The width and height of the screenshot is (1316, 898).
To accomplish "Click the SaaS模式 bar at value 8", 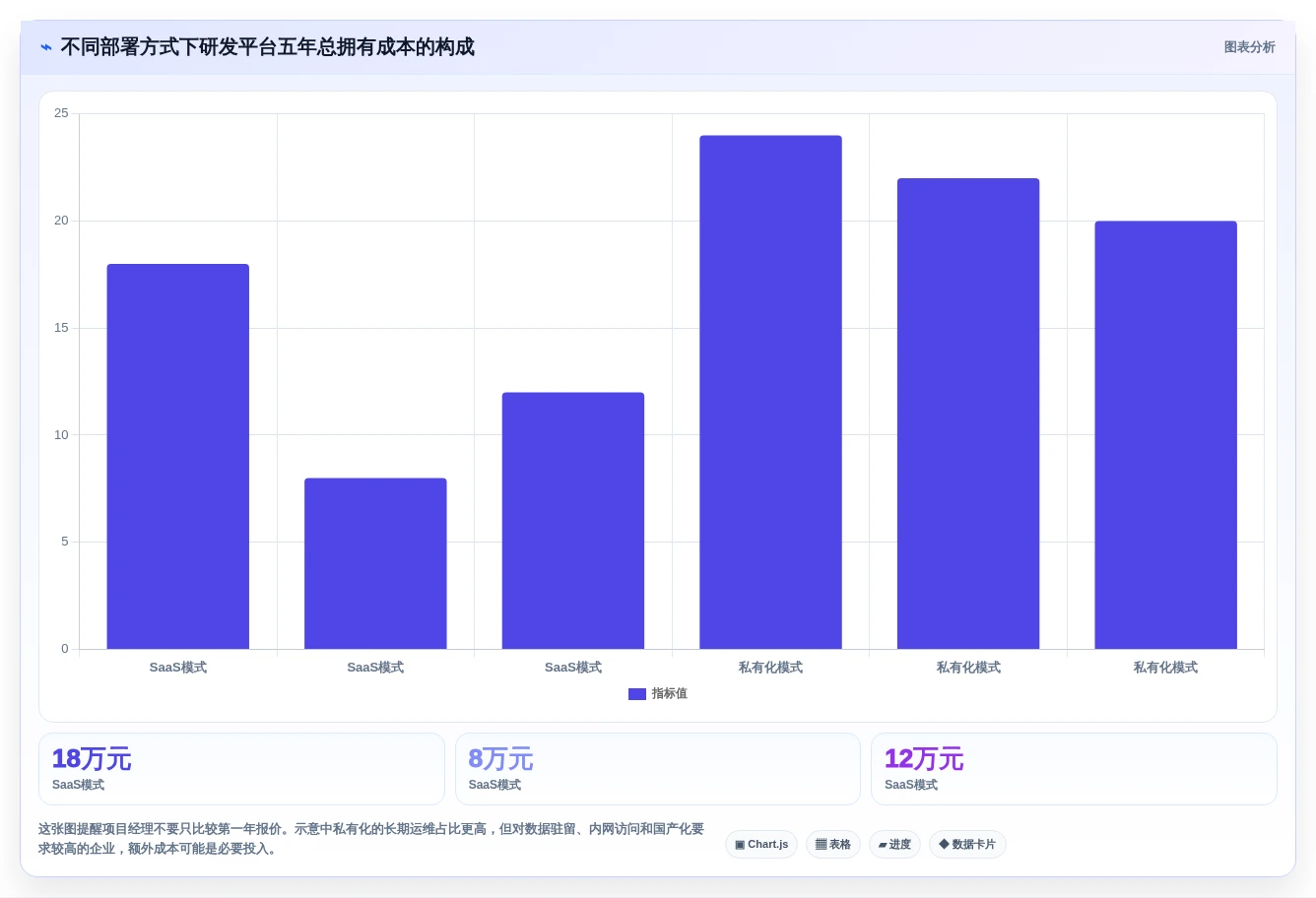I will [375, 563].
